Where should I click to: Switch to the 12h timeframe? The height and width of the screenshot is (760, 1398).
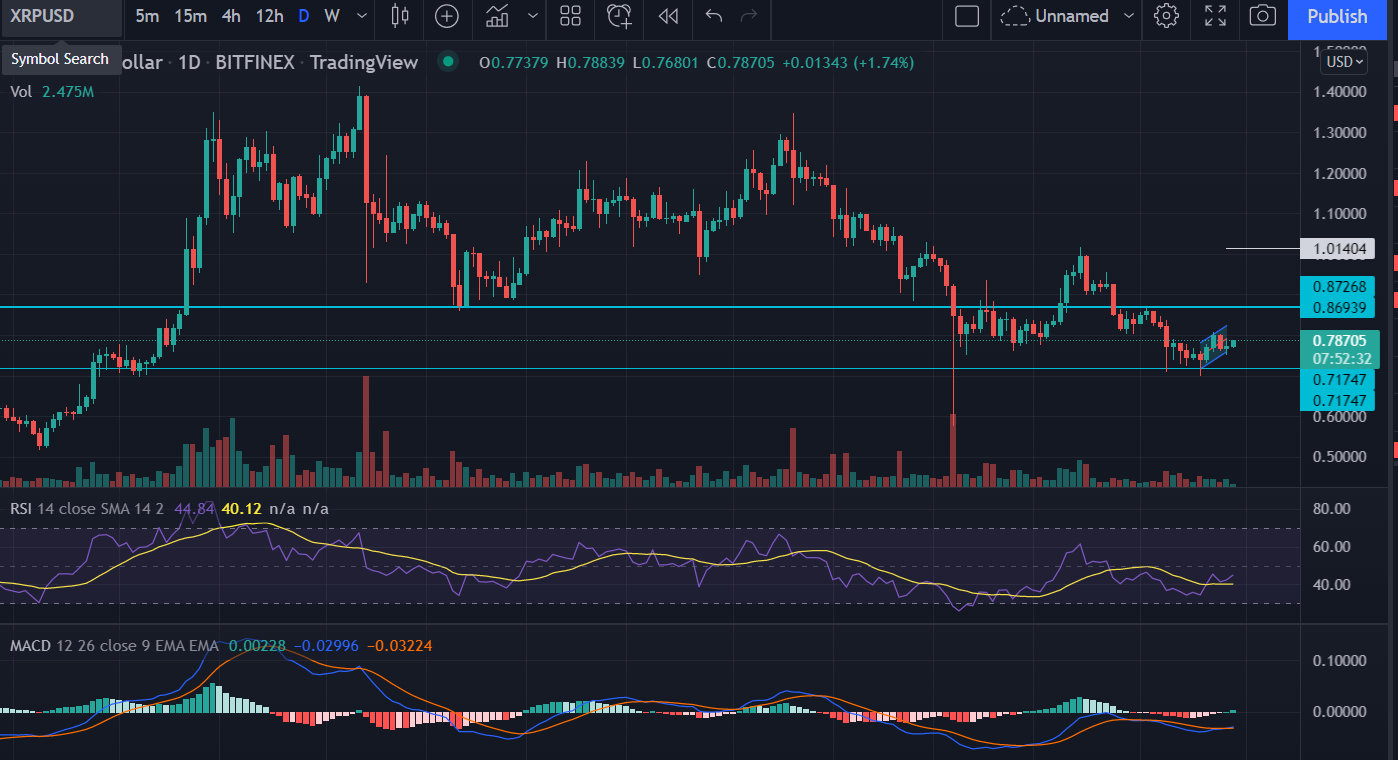tap(269, 16)
